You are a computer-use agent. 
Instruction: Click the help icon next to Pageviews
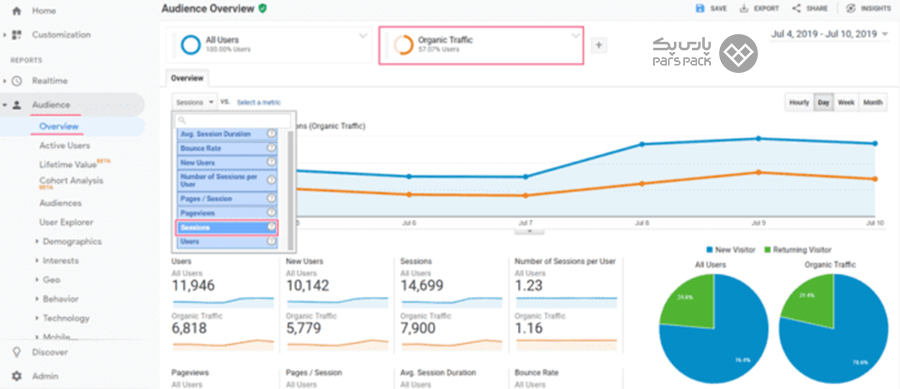pos(271,213)
